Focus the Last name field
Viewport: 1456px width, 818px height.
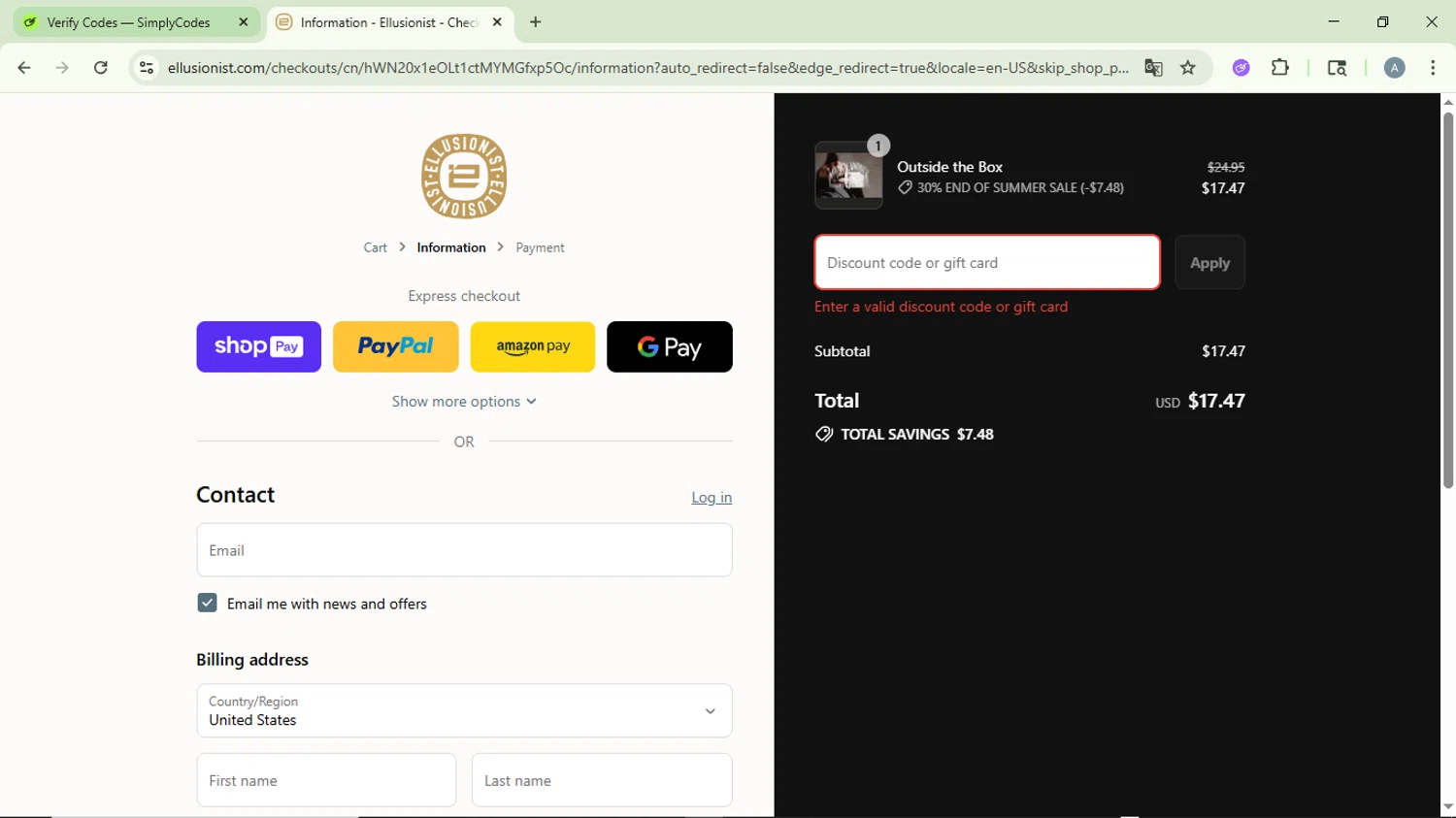point(602,780)
